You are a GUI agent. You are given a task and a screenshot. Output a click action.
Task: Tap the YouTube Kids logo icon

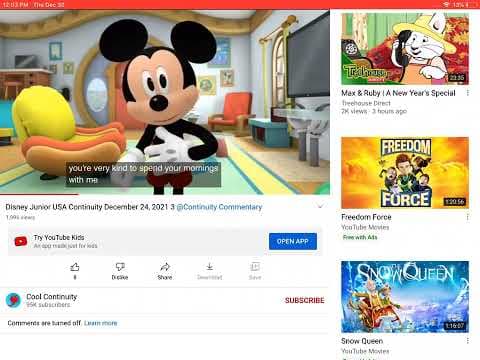coord(21,241)
